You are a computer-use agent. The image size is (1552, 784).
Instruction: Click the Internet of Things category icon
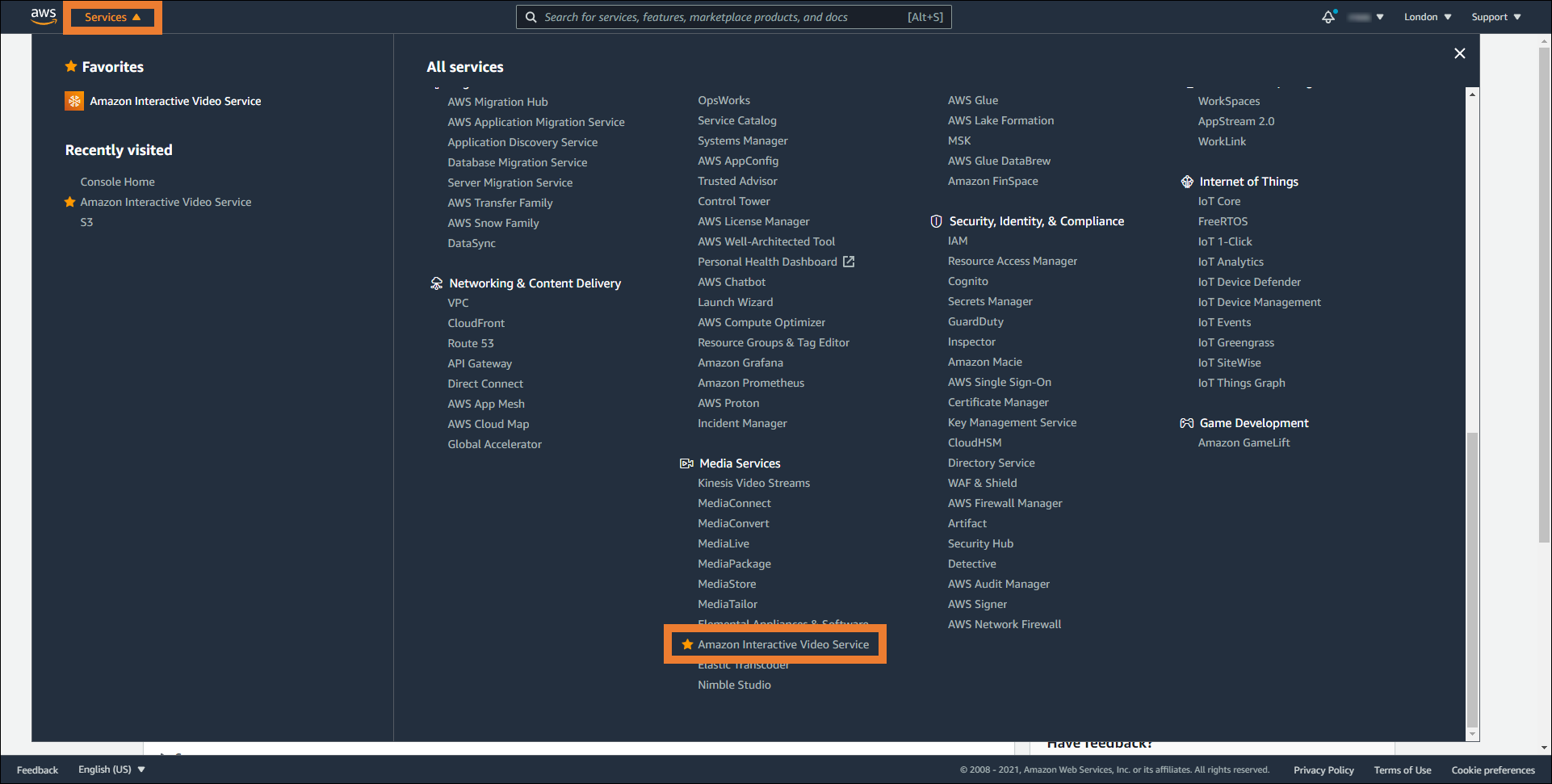[x=1186, y=182]
